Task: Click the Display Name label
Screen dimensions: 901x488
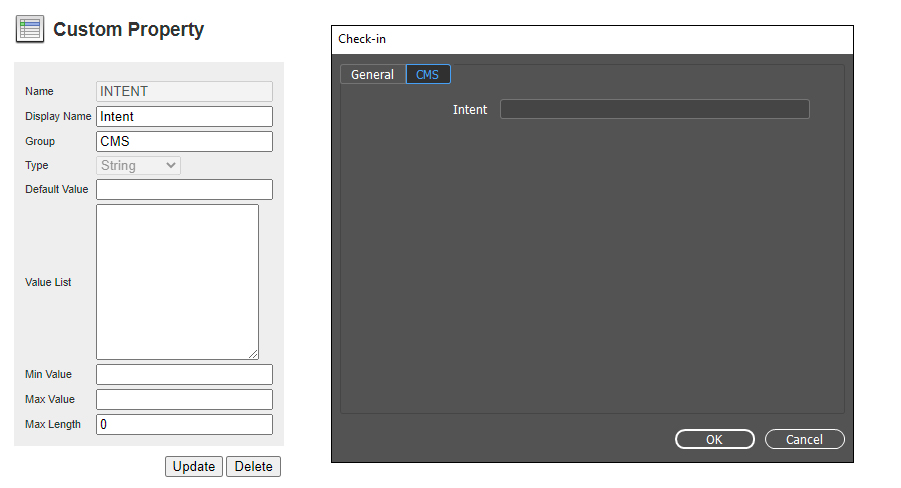Action: 58,117
